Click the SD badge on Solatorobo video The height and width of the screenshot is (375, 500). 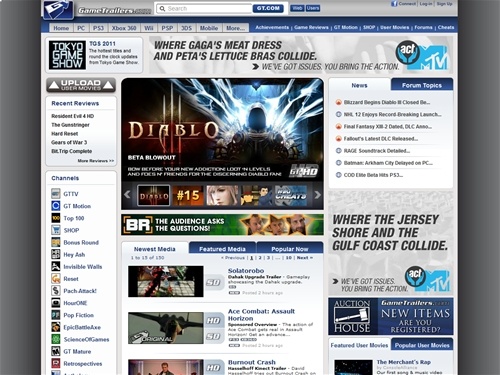[x=213, y=282]
